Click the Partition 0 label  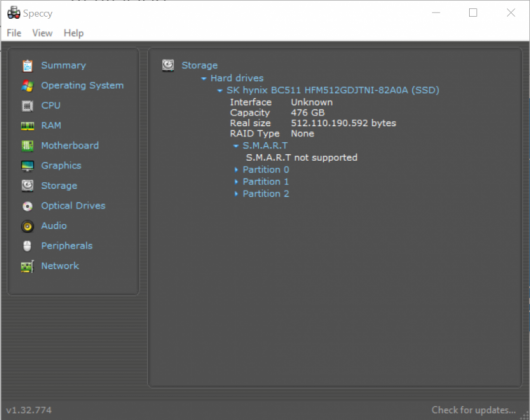click(266, 170)
